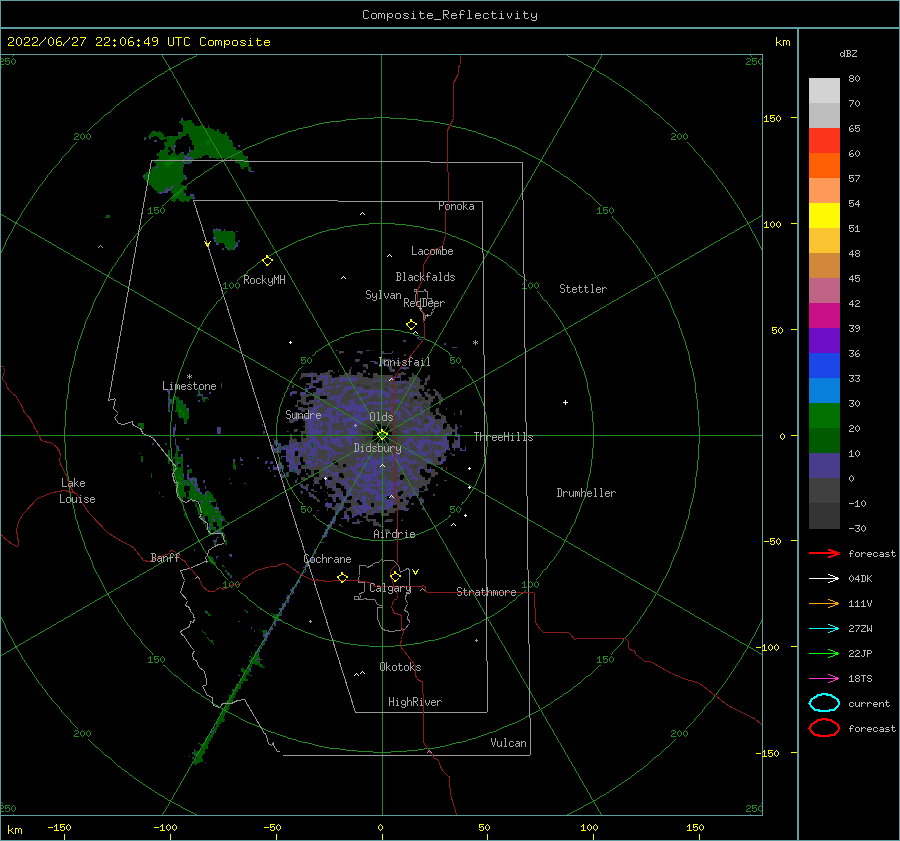
Task: Click the Ponoka city label
Action: click(456, 206)
